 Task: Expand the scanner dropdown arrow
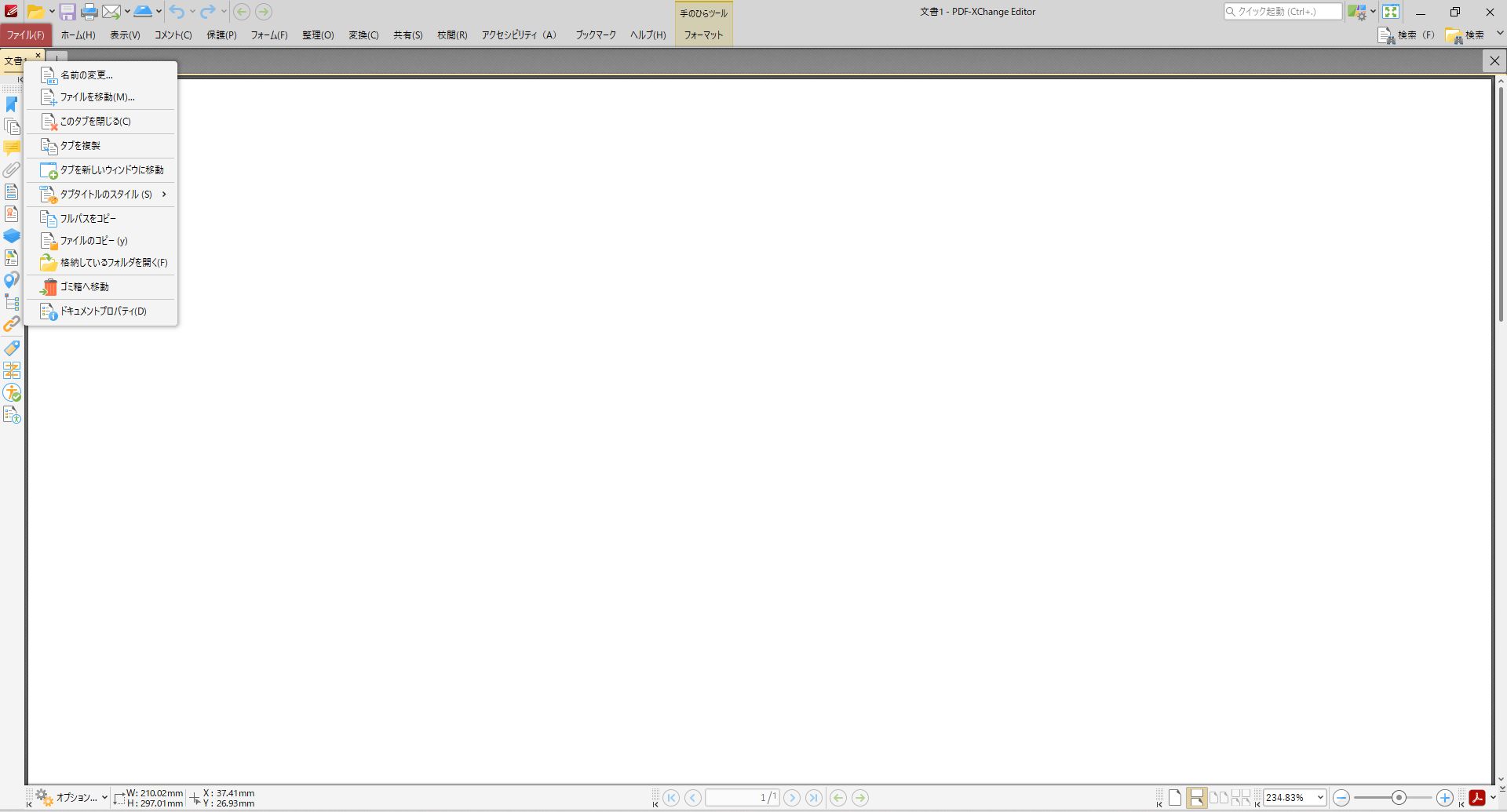pos(159,12)
